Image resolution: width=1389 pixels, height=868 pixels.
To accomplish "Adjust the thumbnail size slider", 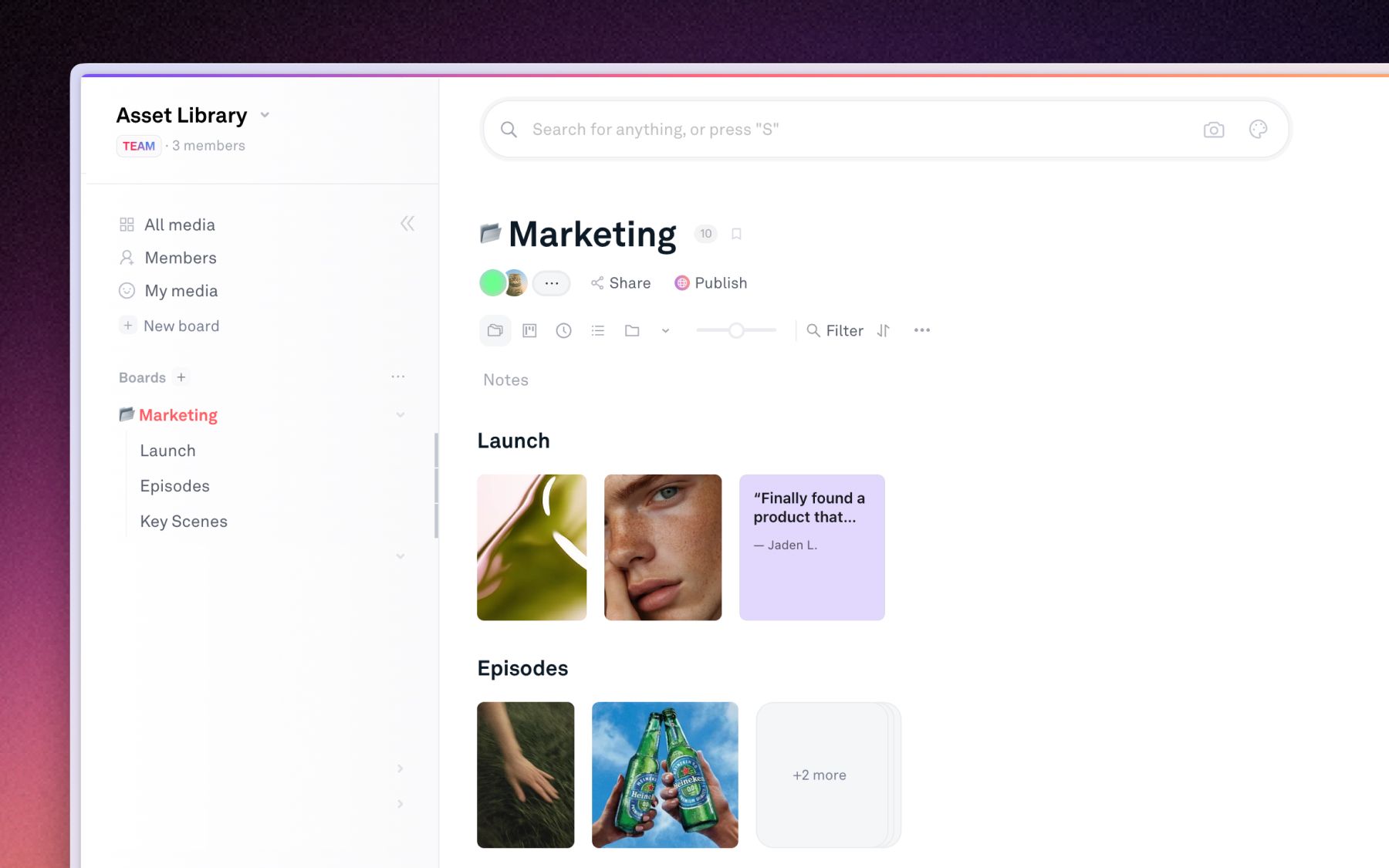I will 736,330.
